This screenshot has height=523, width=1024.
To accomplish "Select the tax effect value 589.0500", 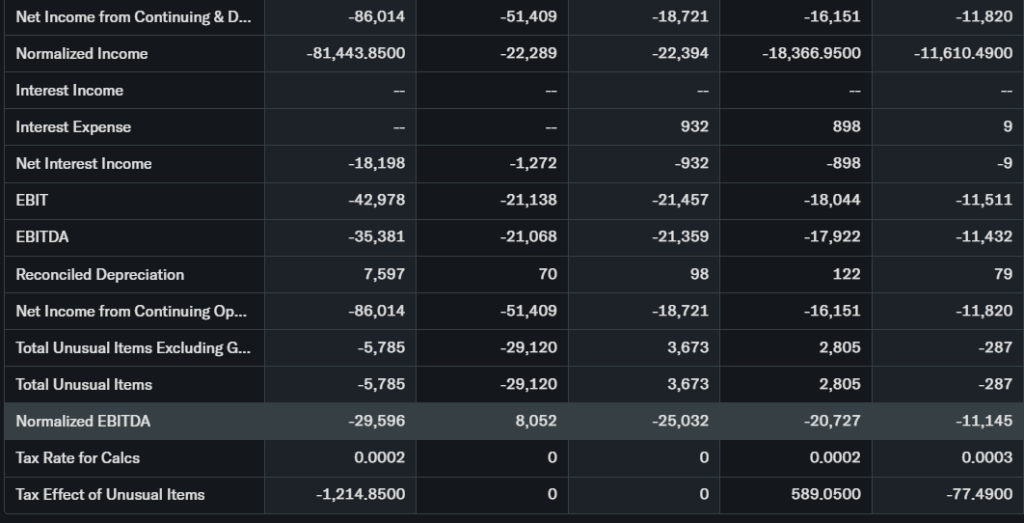I will pyautogui.click(x=825, y=494).
